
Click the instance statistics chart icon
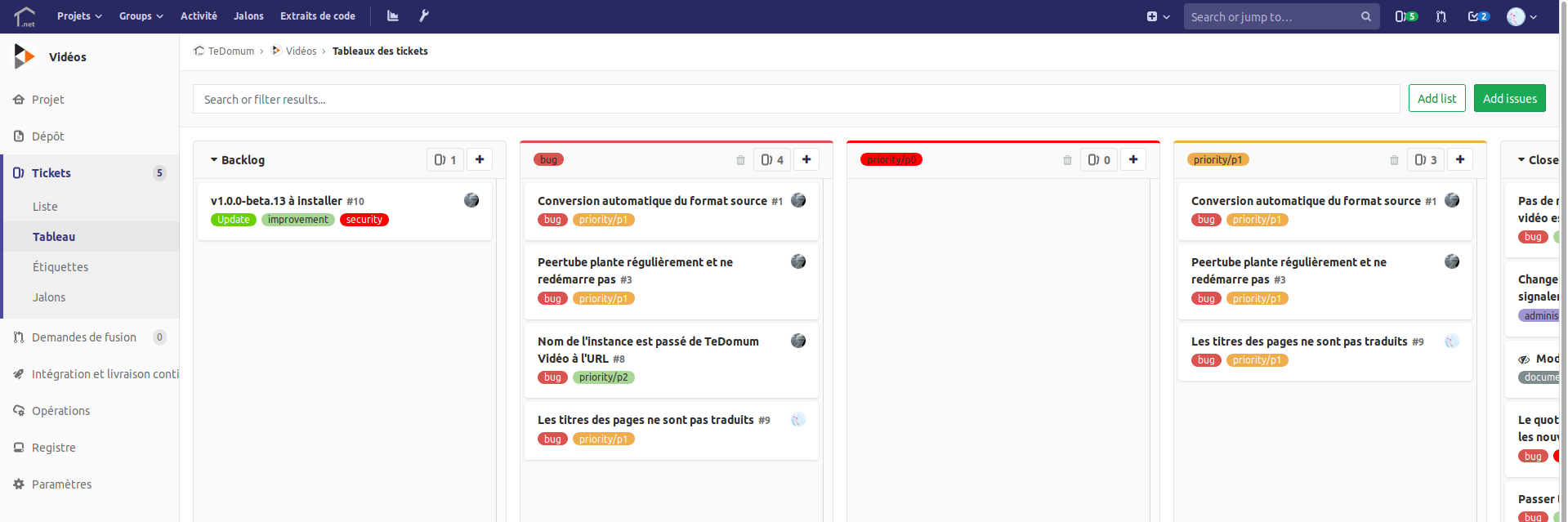(393, 16)
